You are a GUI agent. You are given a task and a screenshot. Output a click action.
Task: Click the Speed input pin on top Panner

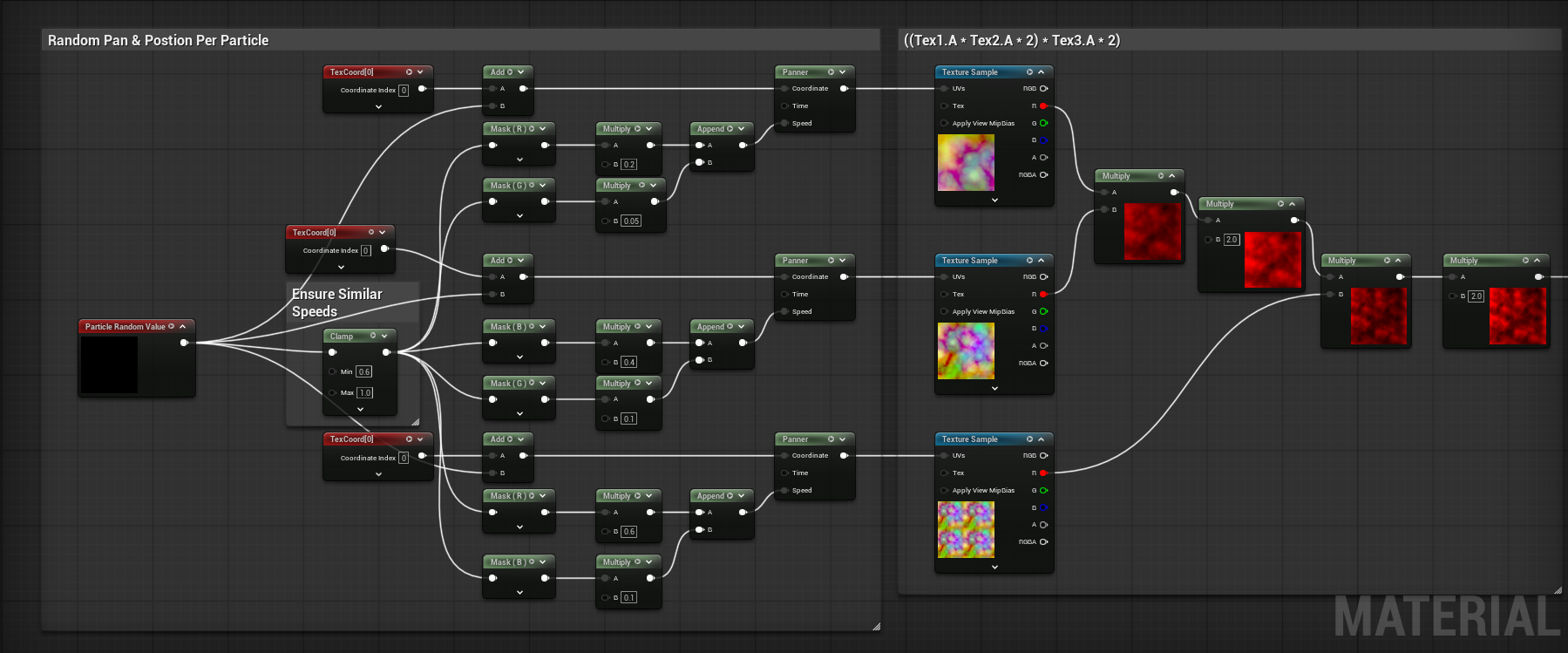(x=784, y=123)
